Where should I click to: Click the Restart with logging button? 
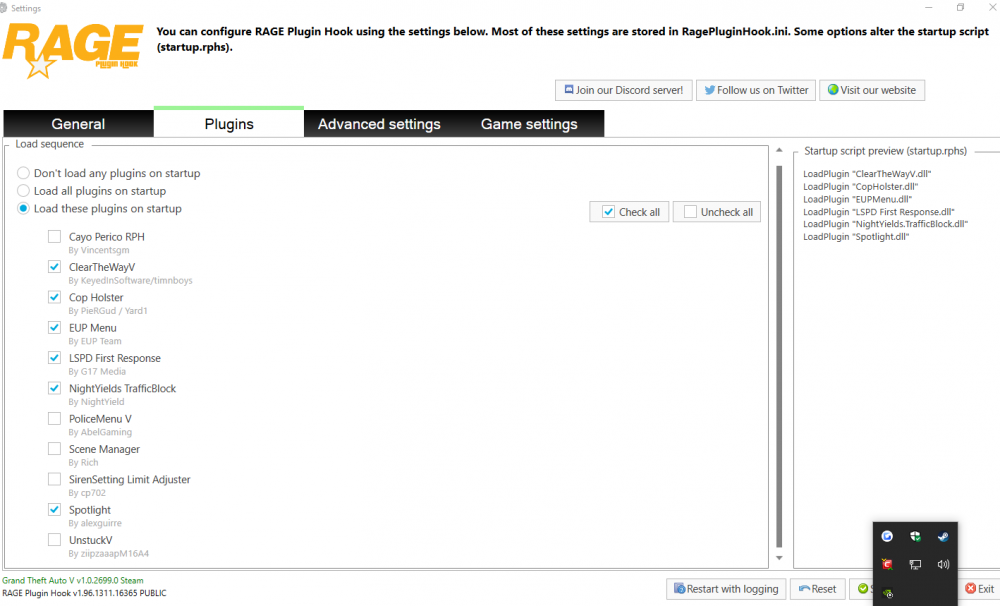pyautogui.click(x=726, y=589)
